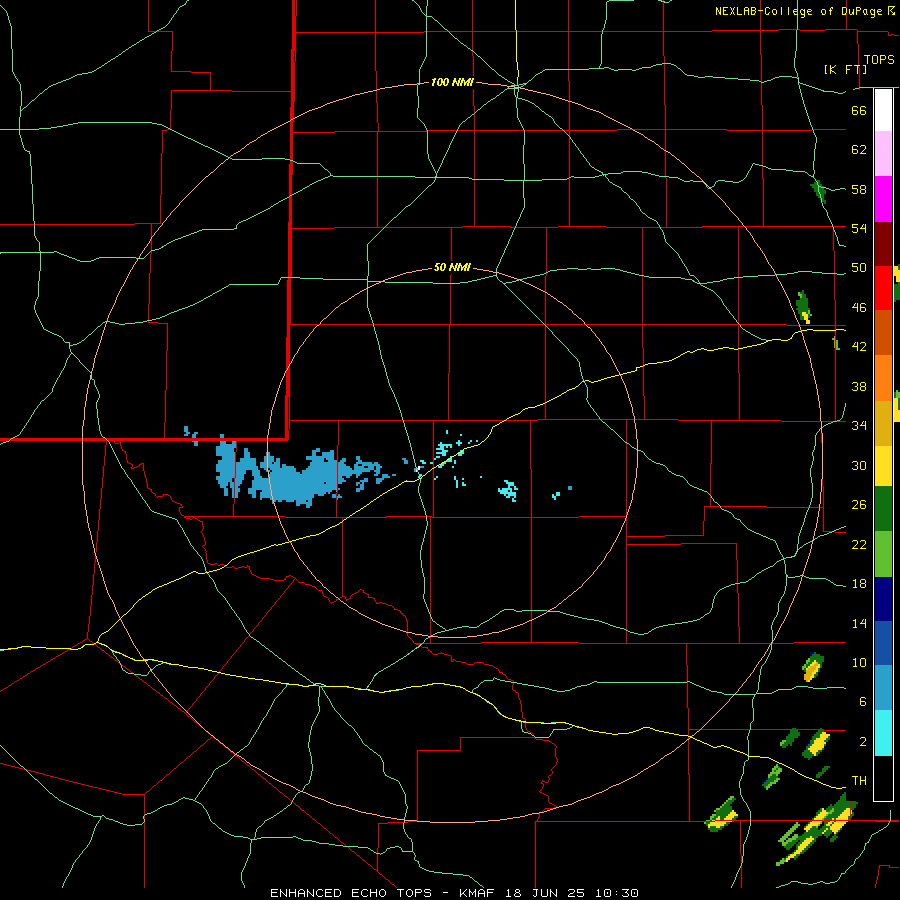This screenshot has height=900, width=900.
Task: Click the 66 legend value
Action: [859, 110]
